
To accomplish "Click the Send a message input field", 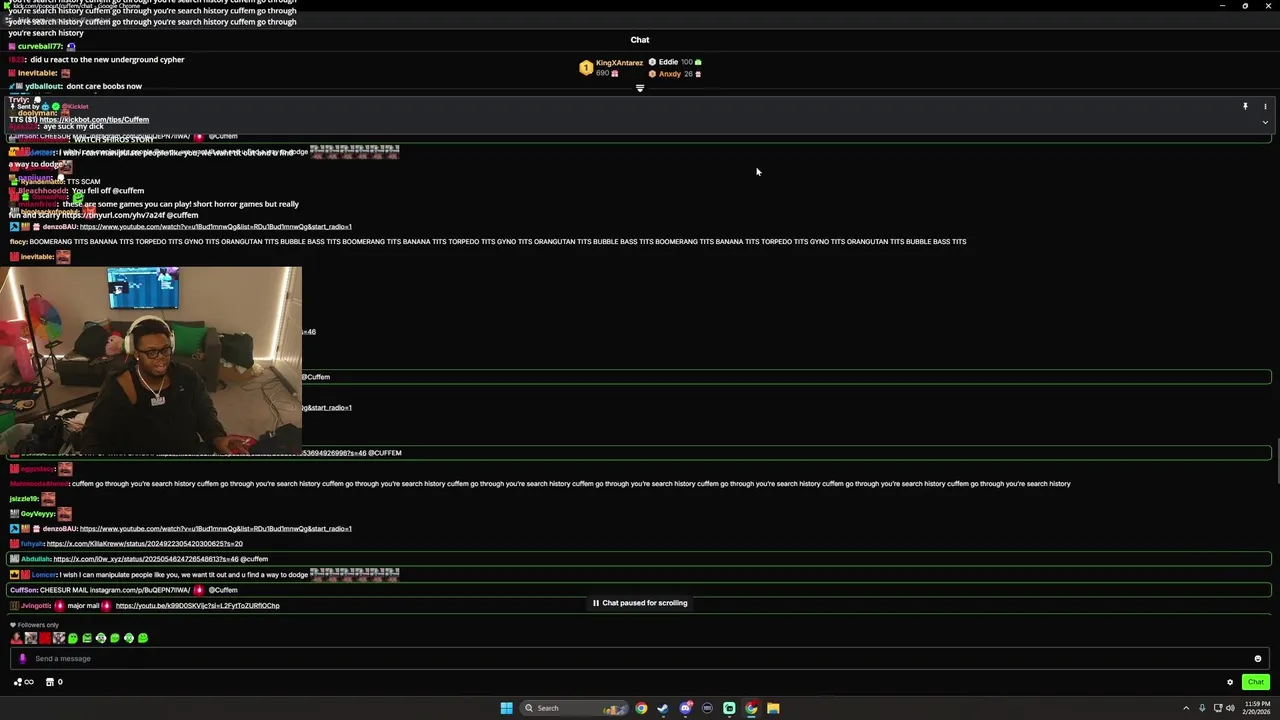I will click(640, 659).
